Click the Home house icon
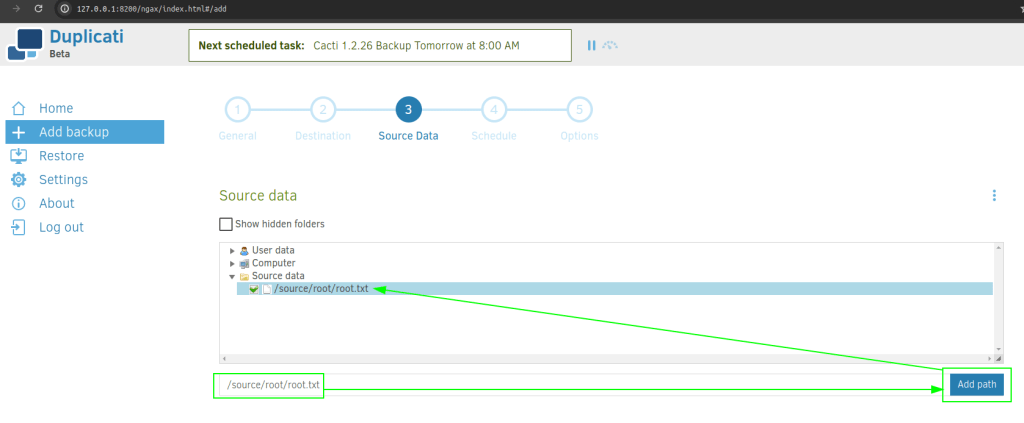1024x423 pixels. (18, 108)
